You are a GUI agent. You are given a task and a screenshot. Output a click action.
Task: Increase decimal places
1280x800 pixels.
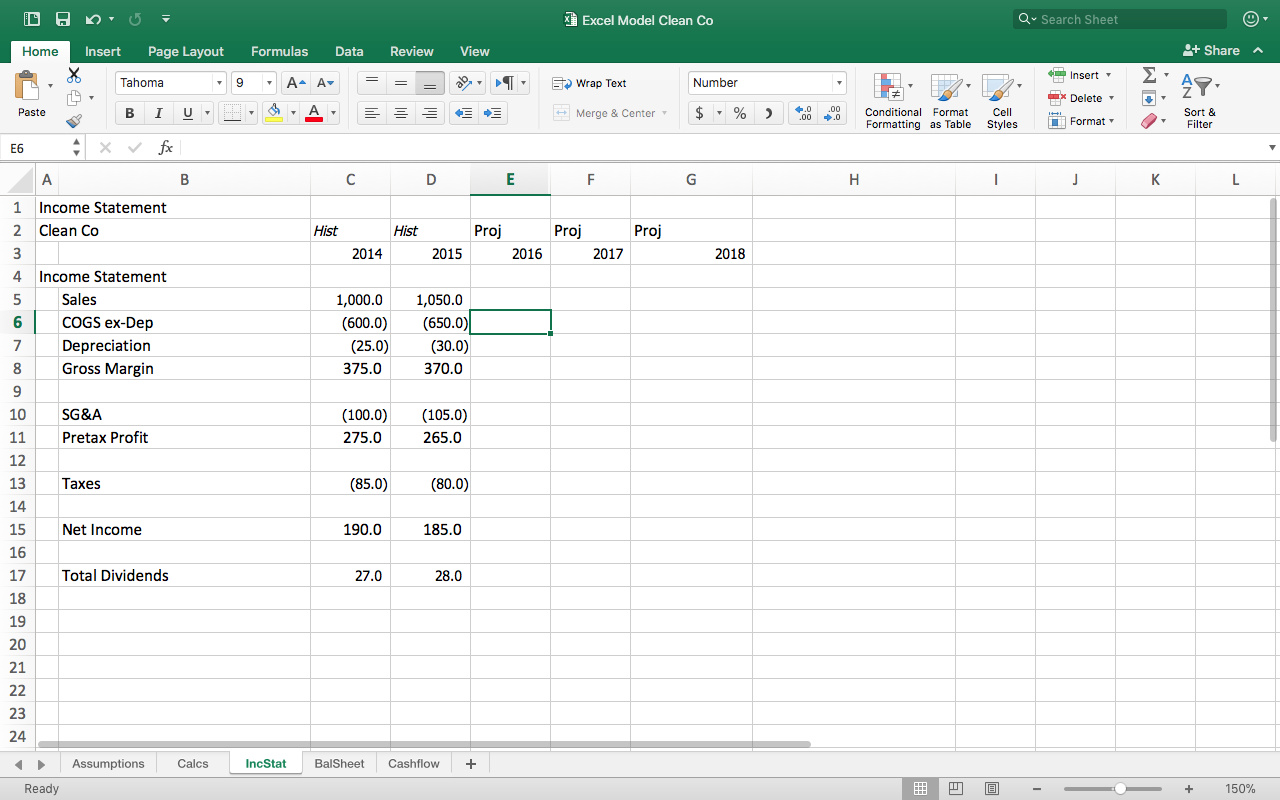coord(805,113)
